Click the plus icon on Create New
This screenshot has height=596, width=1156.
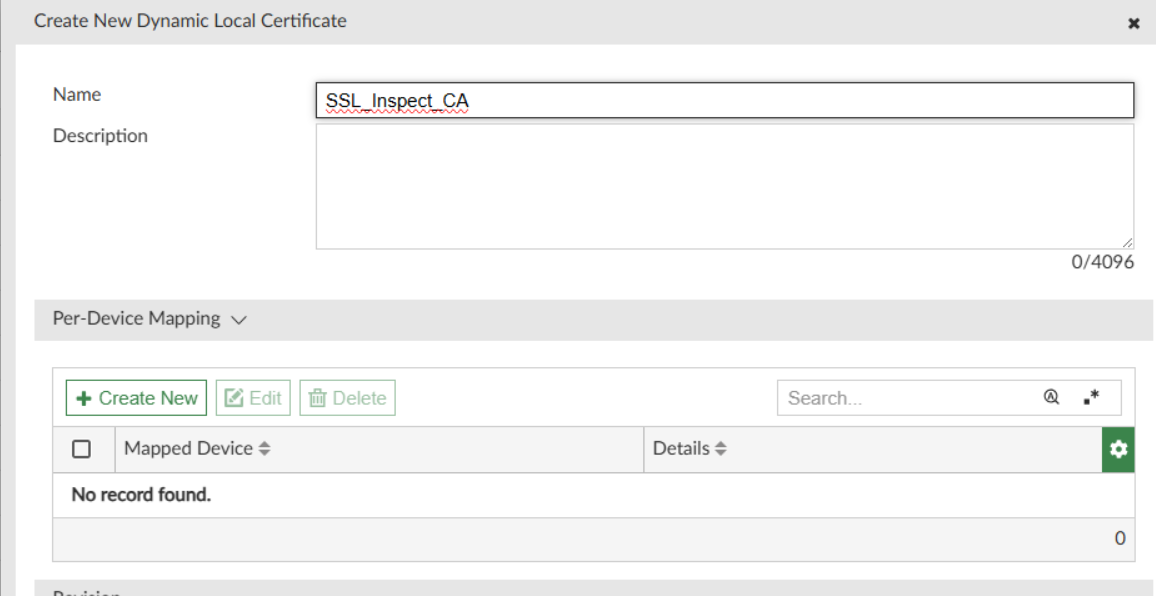tap(84, 398)
